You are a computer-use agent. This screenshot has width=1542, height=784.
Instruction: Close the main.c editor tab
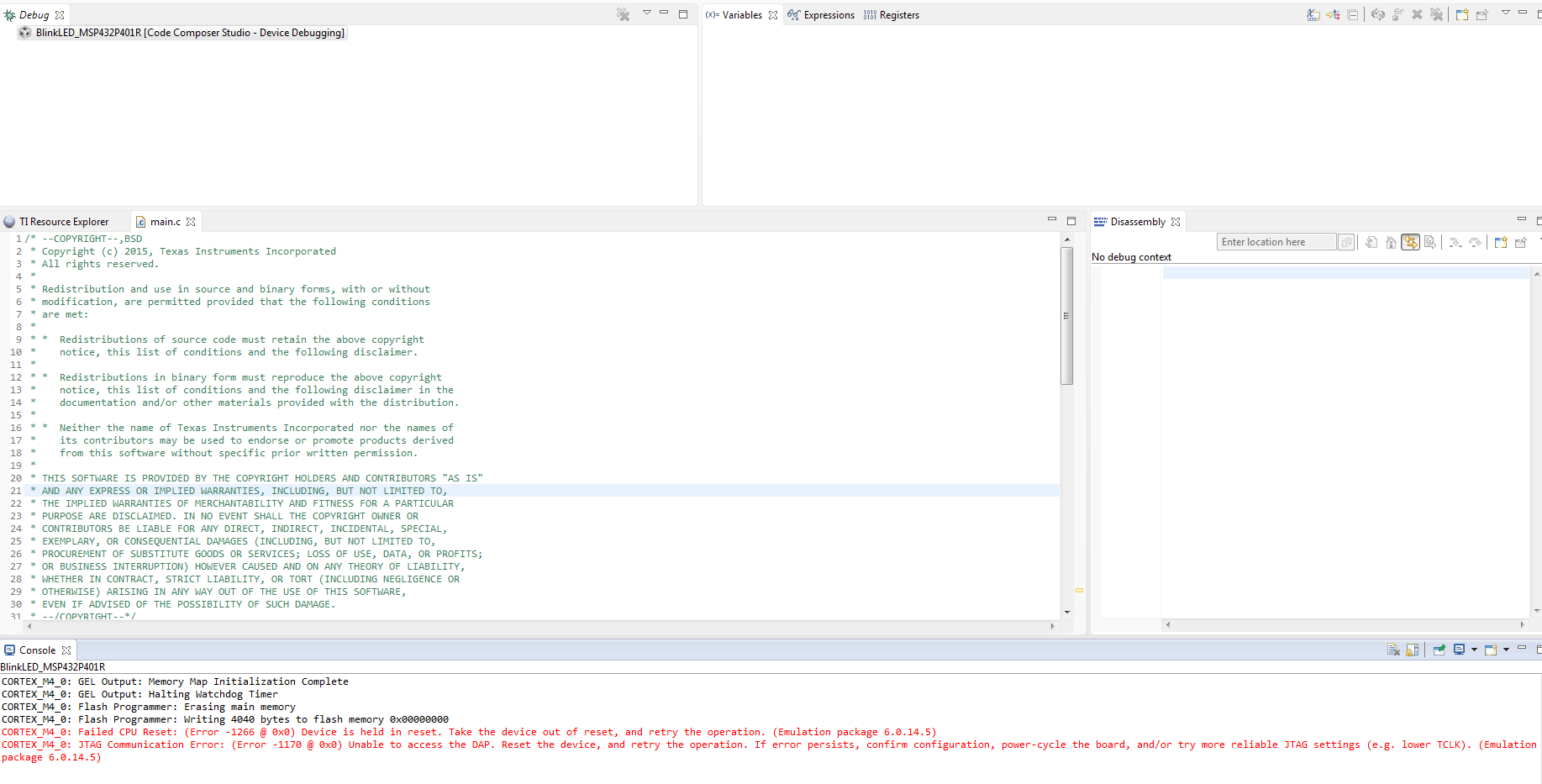[x=191, y=222]
